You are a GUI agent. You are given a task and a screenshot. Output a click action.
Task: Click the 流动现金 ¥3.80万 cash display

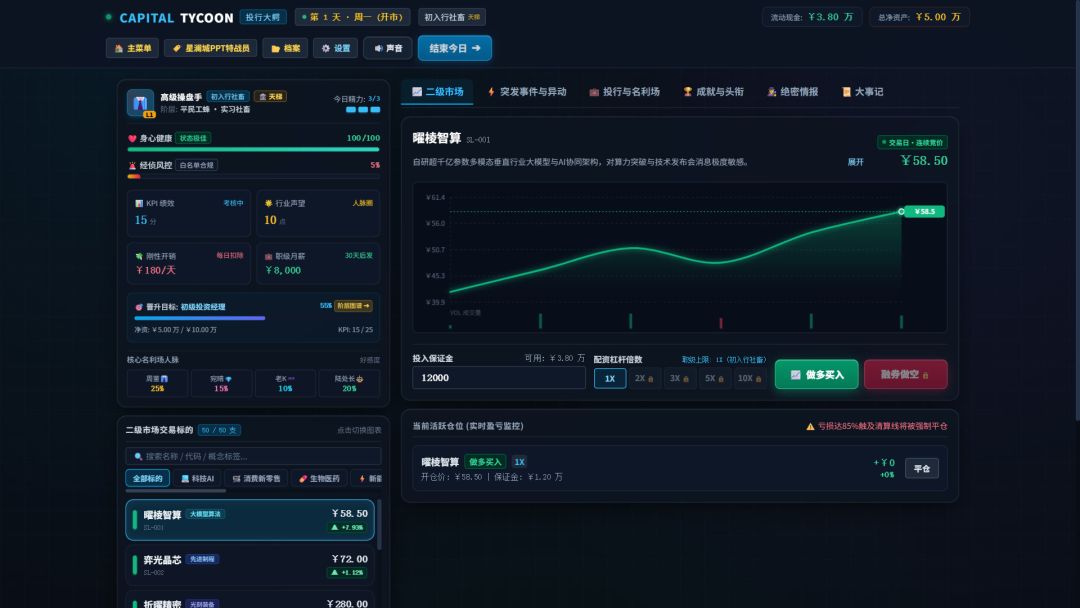(x=811, y=17)
